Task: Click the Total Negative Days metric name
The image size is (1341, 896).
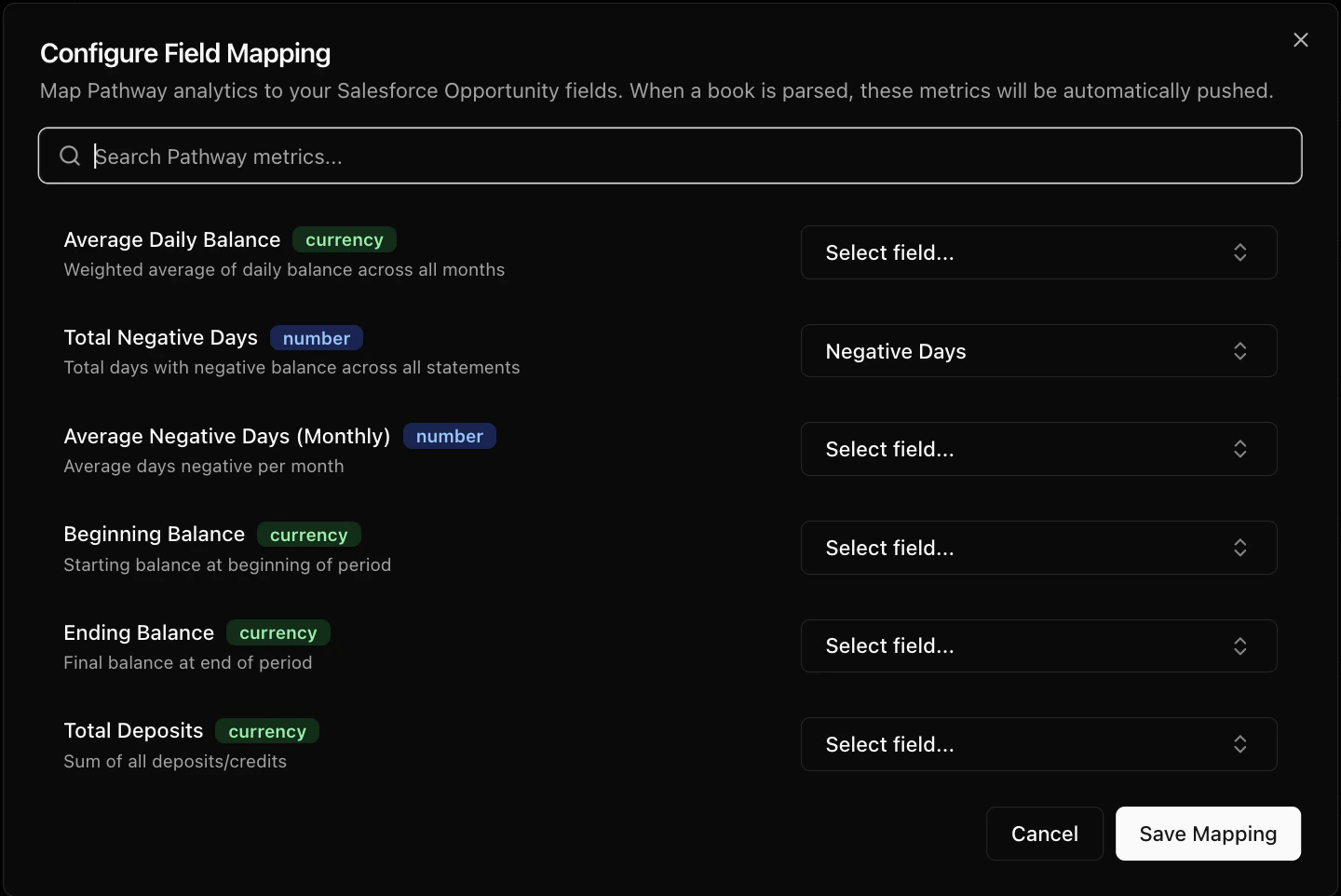Action: coord(161,337)
